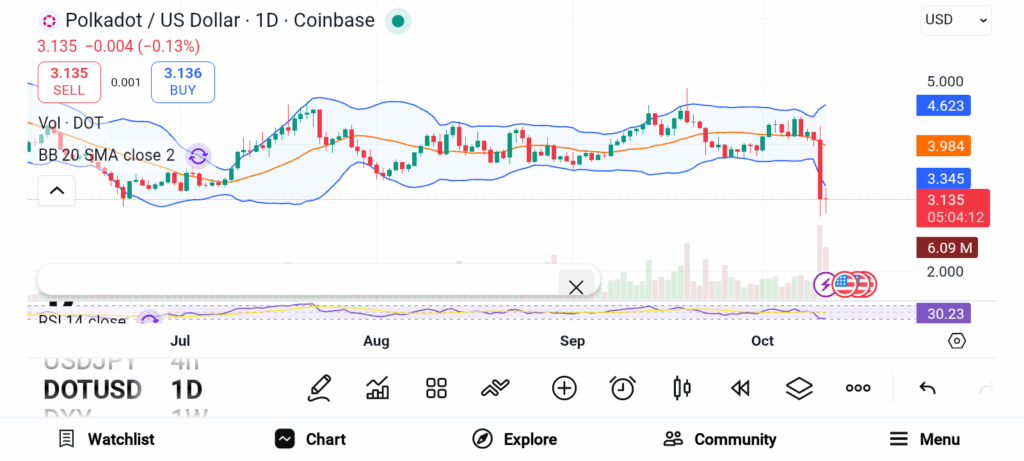Open candlestick chart type selector
Screen dimensions: 1024x461
point(682,388)
